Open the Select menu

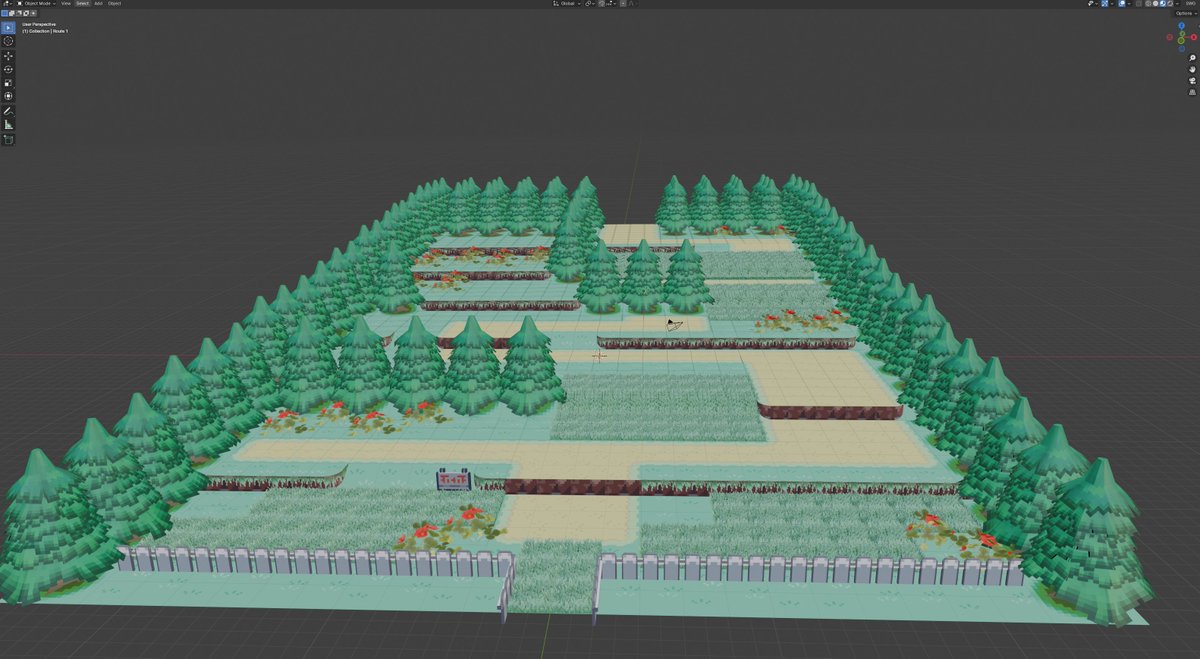point(82,4)
